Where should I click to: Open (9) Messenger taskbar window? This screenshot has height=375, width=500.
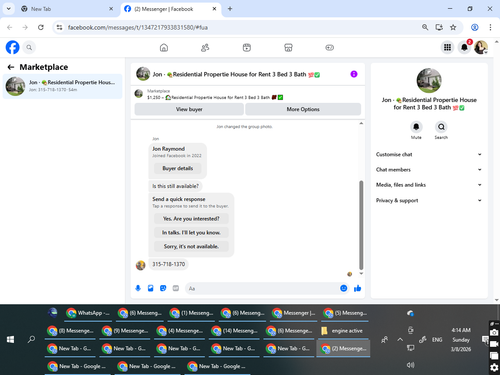[x=125, y=331]
